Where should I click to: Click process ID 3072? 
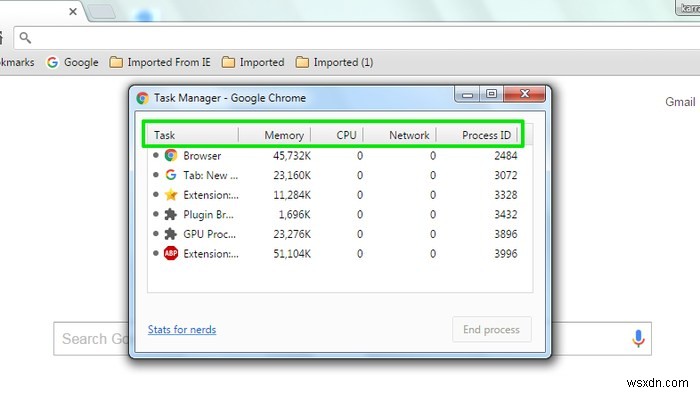[x=506, y=175]
